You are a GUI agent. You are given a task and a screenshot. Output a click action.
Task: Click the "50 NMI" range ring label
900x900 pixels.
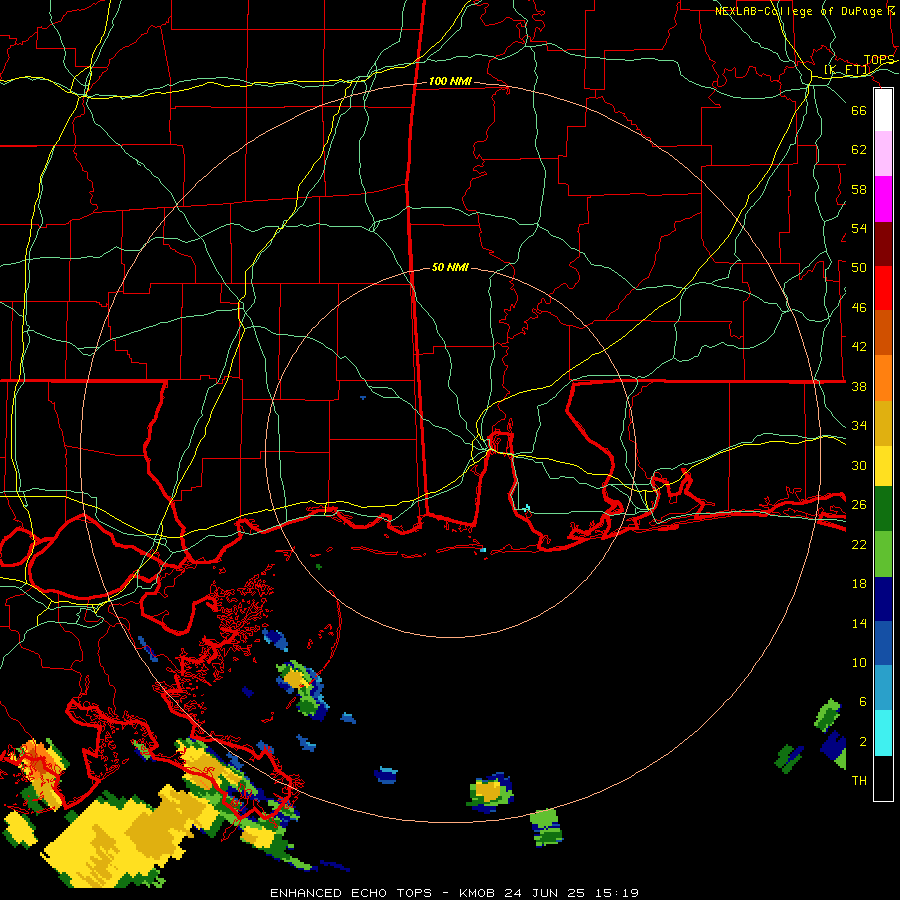coord(450,267)
